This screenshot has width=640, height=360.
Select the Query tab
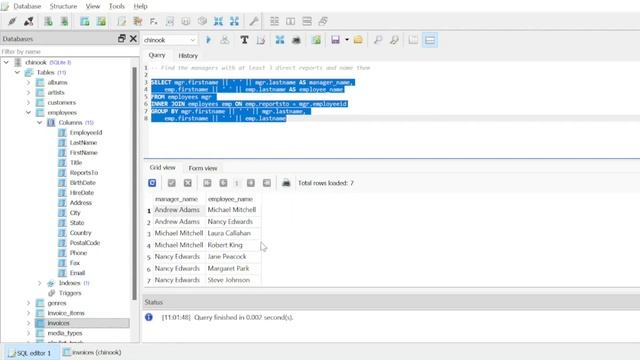pos(157,55)
